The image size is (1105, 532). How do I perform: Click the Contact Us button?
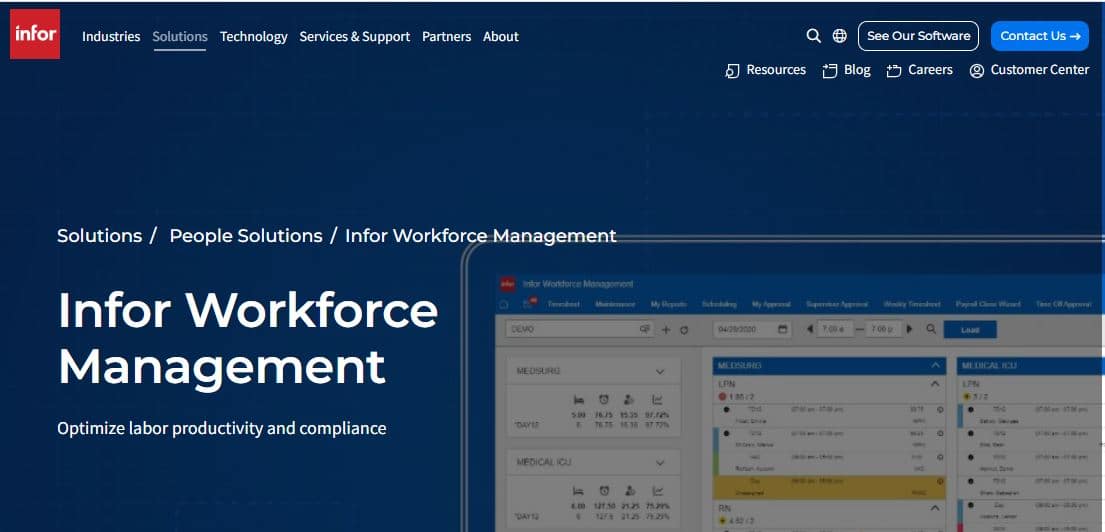coord(1039,36)
